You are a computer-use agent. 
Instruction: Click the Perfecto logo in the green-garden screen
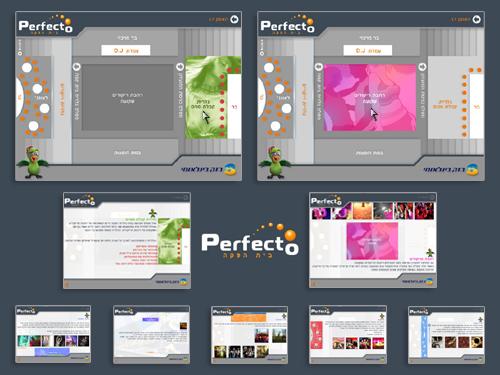45,24
